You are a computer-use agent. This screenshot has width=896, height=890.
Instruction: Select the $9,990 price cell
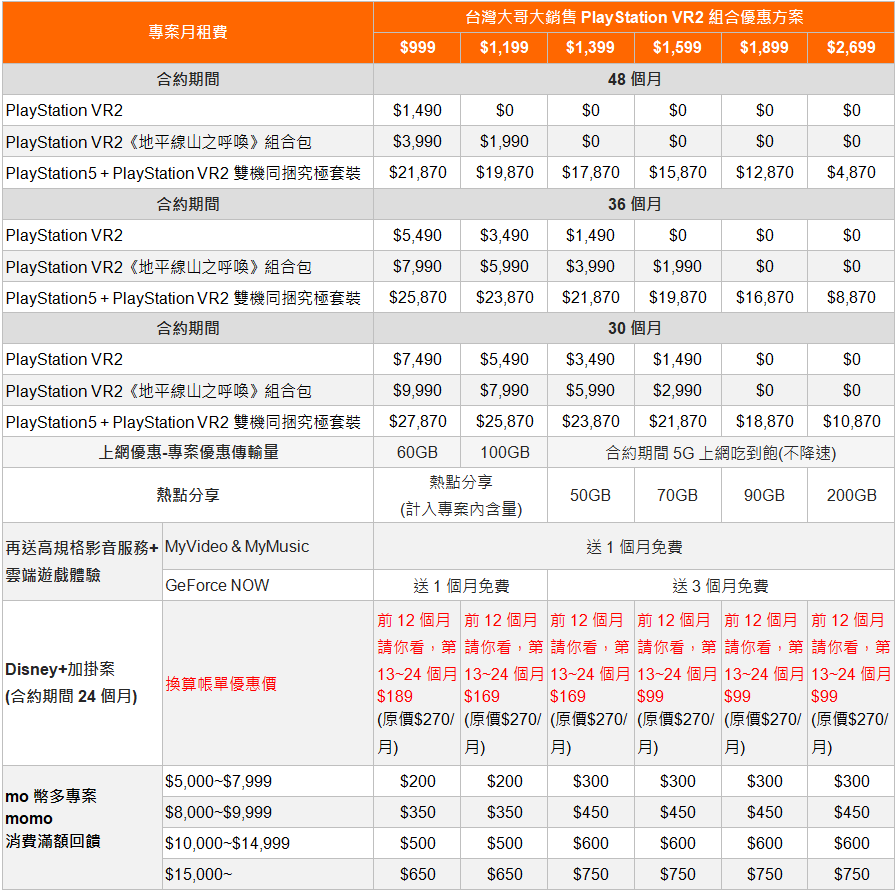point(417,391)
